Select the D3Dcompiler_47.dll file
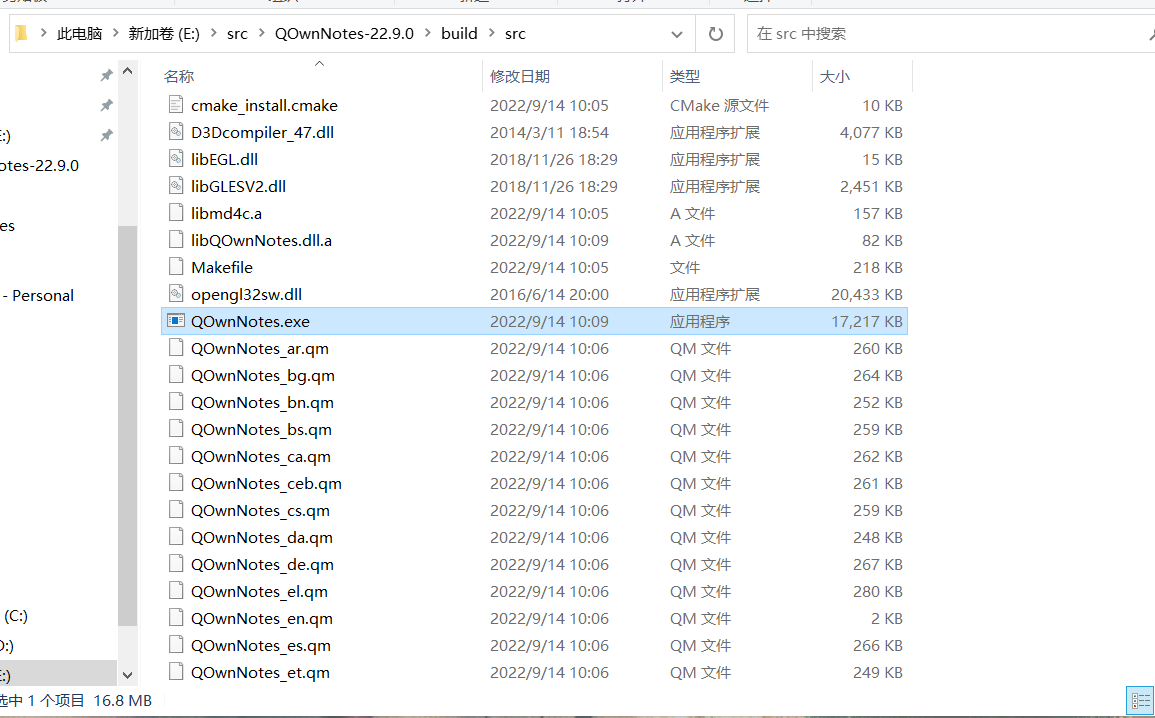This screenshot has width=1155, height=718. [262, 132]
